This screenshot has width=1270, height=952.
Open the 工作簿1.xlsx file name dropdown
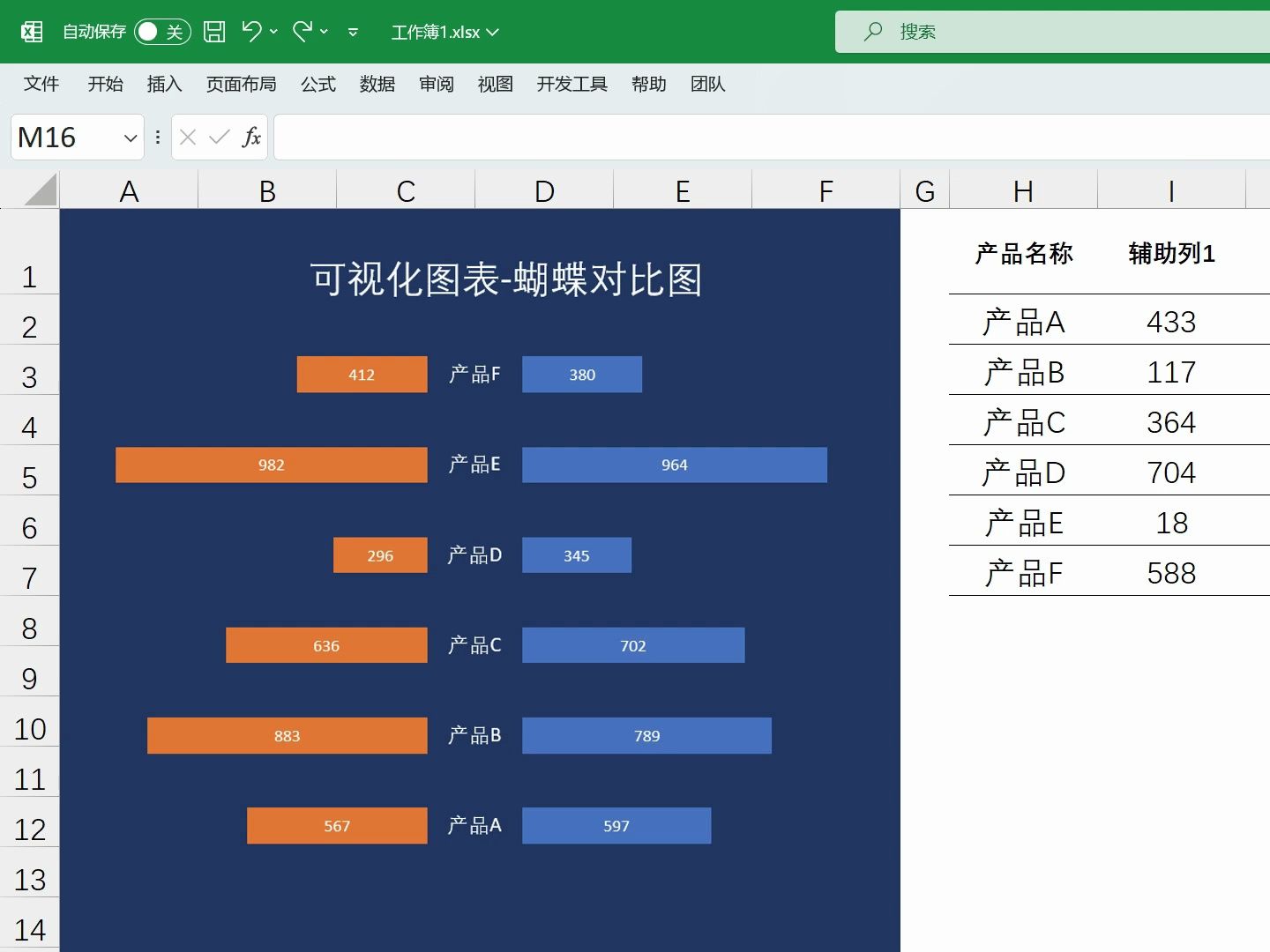[x=445, y=33]
